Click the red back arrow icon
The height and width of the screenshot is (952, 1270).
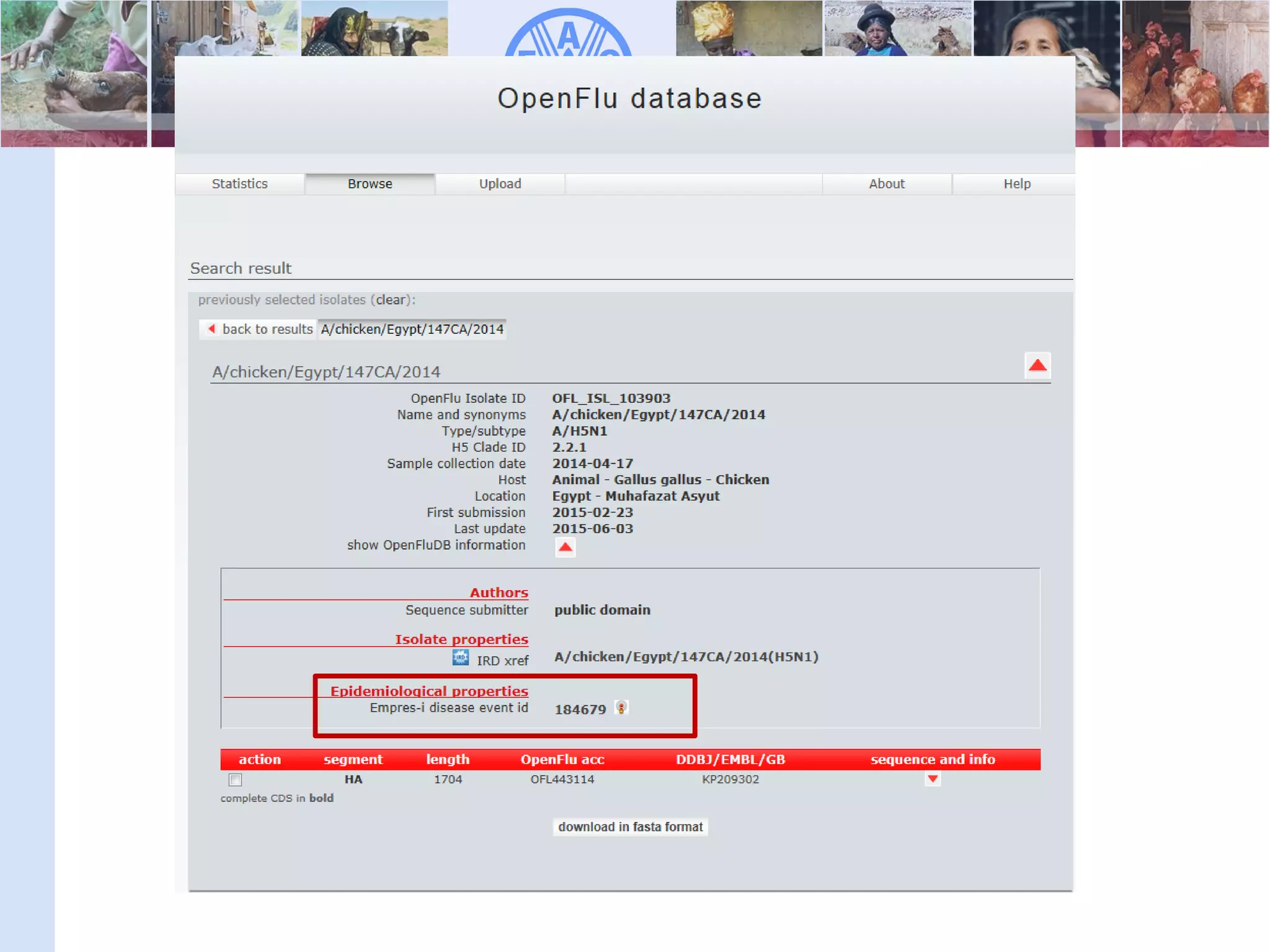coord(212,328)
